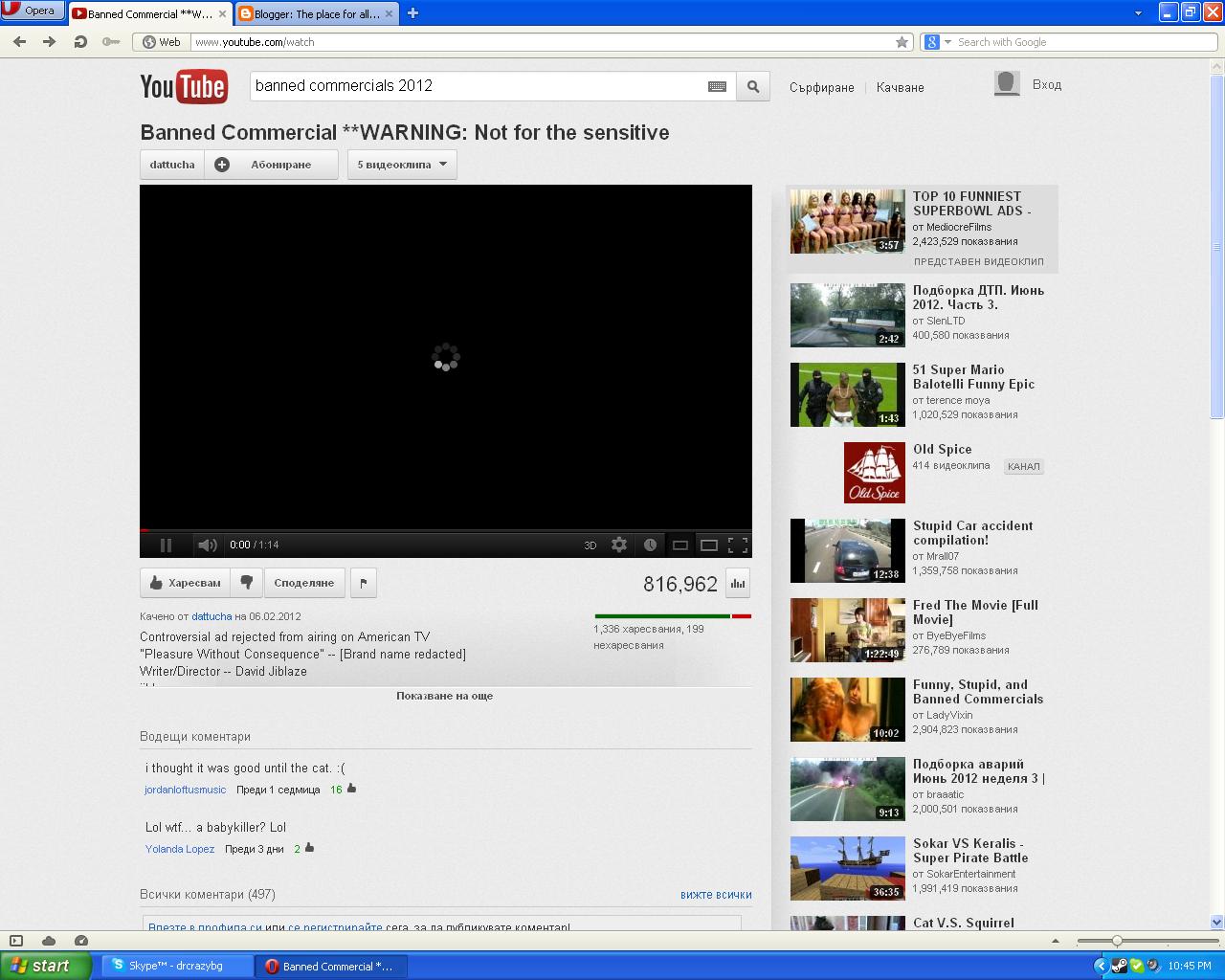Screen dimensions: 1225x980
Task: Click the YouTube search magnifier button
Action: pos(753,86)
